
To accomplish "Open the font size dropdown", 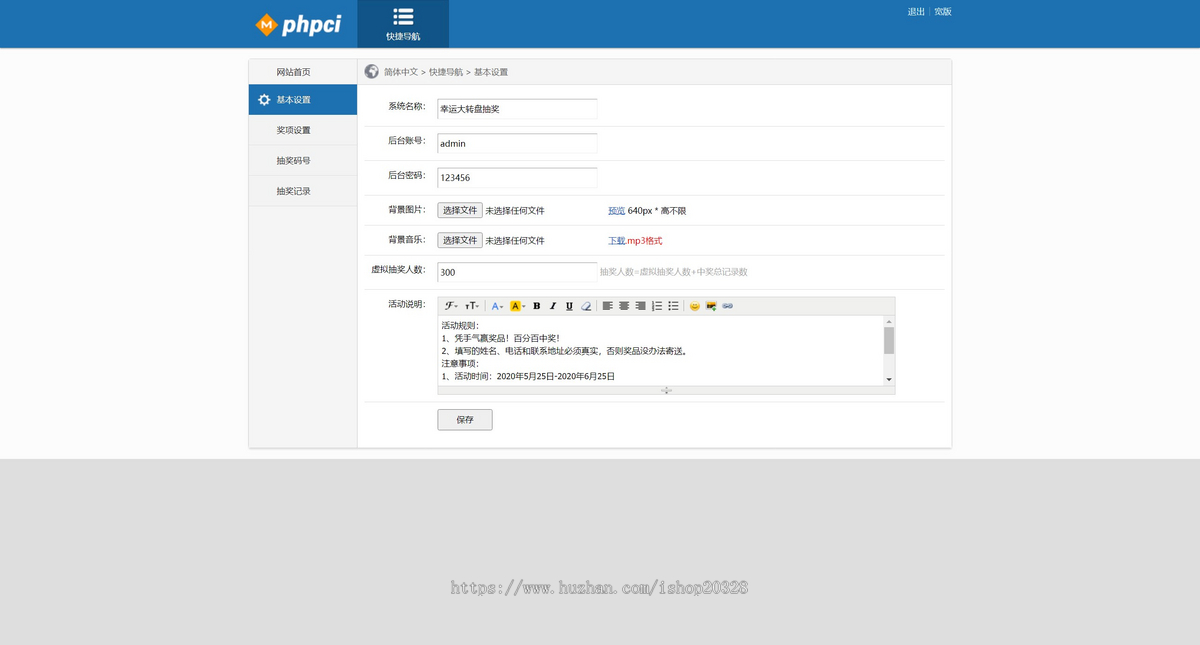I will [471, 305].
